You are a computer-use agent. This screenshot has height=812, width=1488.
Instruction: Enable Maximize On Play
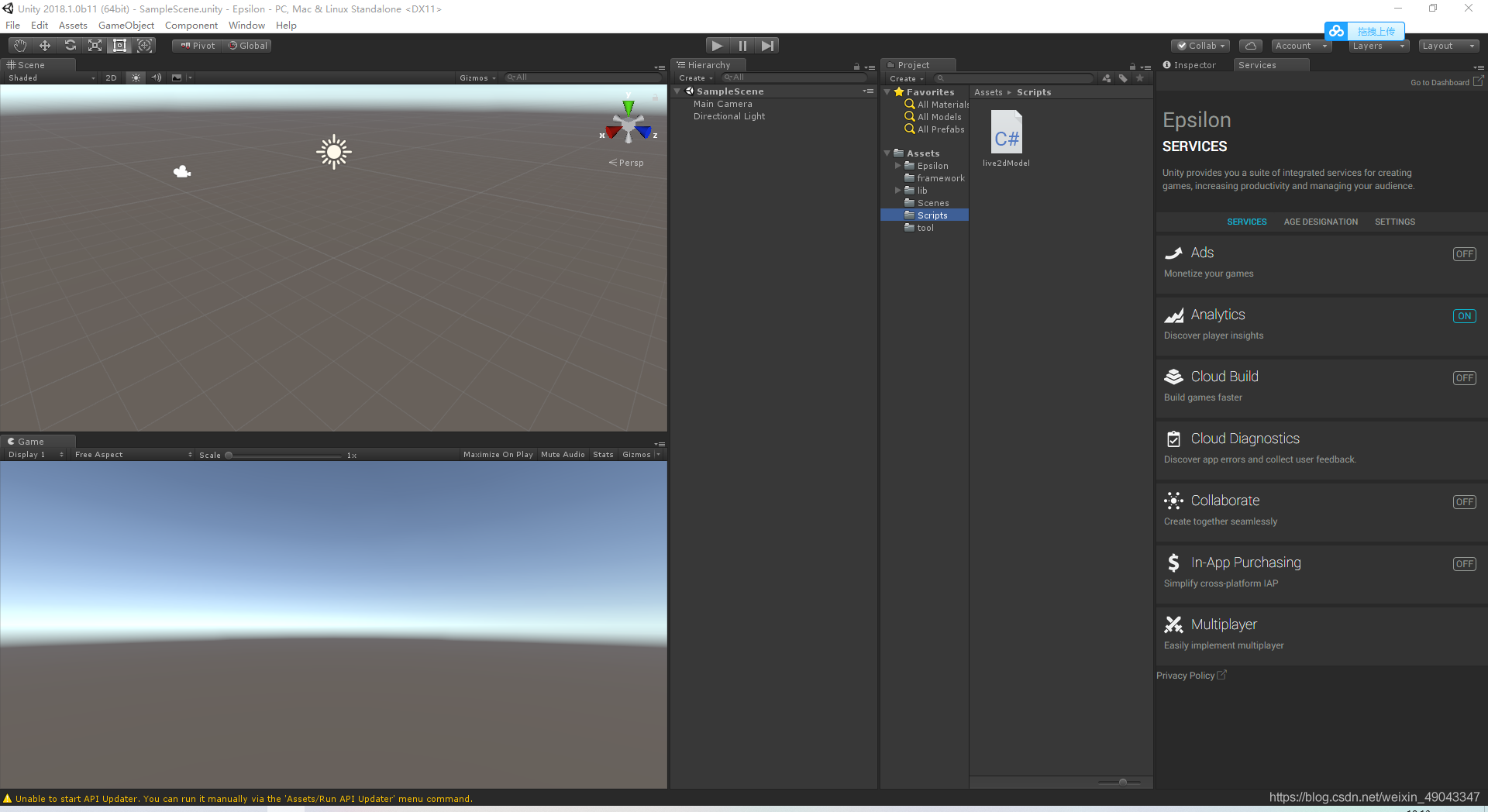tap(498, 455)
